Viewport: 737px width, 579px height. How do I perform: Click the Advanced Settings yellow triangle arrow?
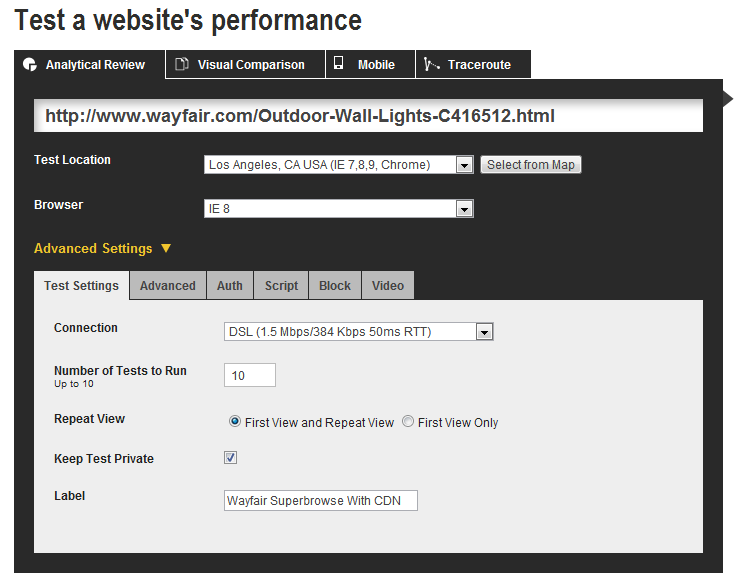coord(166,248)
